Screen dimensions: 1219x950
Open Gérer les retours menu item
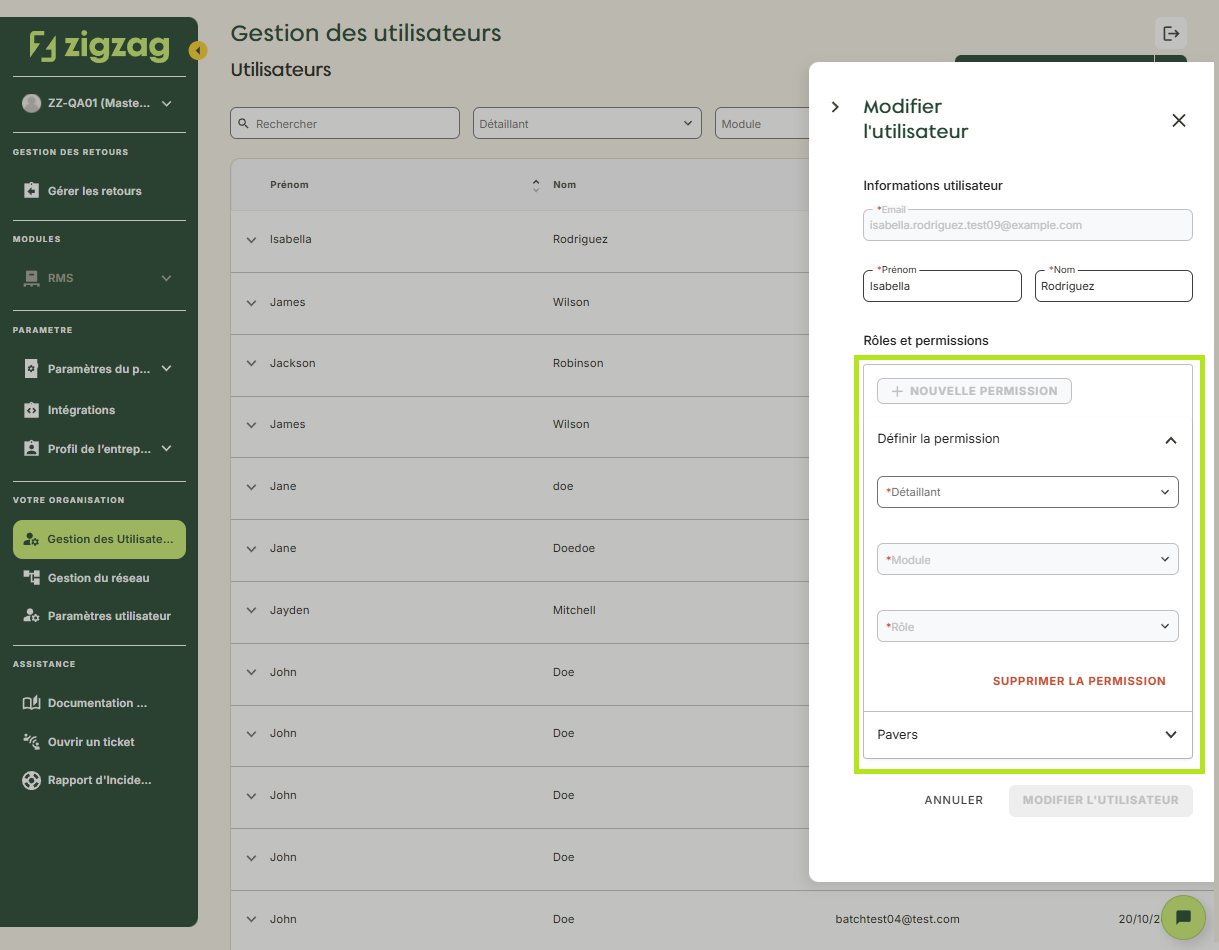pyautogui.click(x=99, y=191)
